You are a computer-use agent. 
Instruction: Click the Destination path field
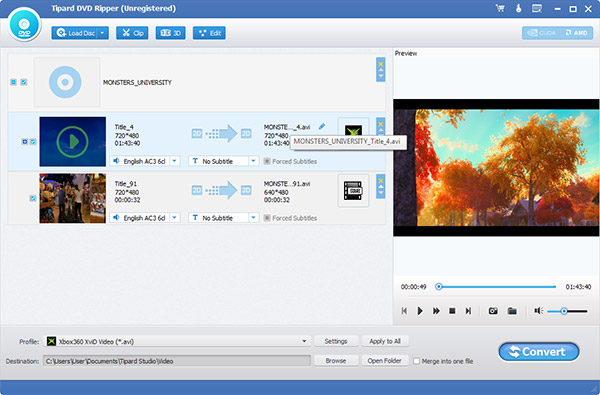[x=177, y=361]
